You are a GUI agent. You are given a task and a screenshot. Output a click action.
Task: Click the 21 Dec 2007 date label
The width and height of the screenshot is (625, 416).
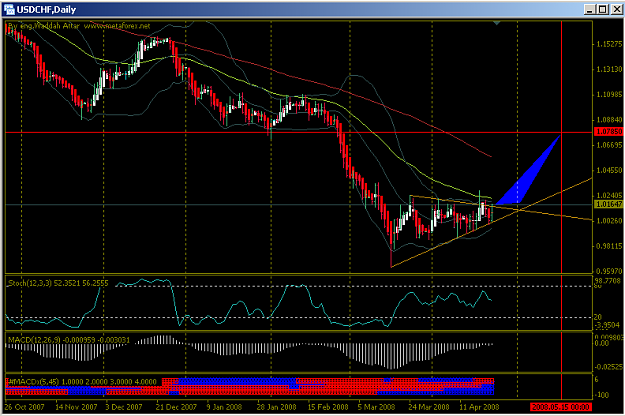coord(176,407)
